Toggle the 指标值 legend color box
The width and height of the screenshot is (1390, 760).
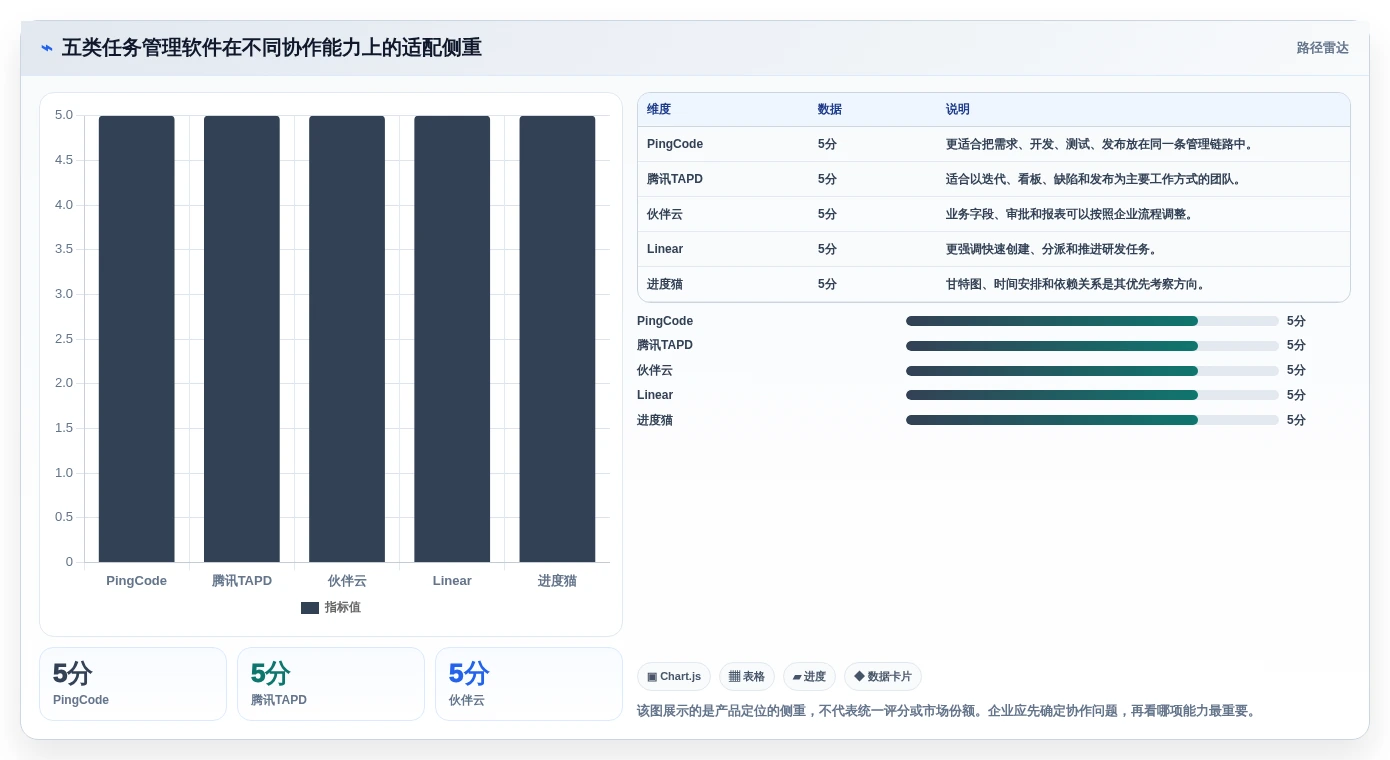point(310,608)
